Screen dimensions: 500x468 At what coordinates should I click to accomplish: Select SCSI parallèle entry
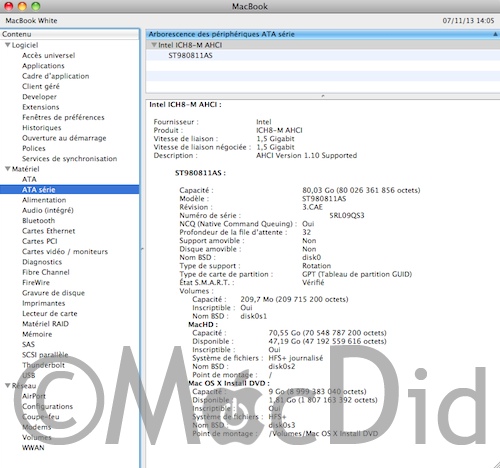pos(45,355)
